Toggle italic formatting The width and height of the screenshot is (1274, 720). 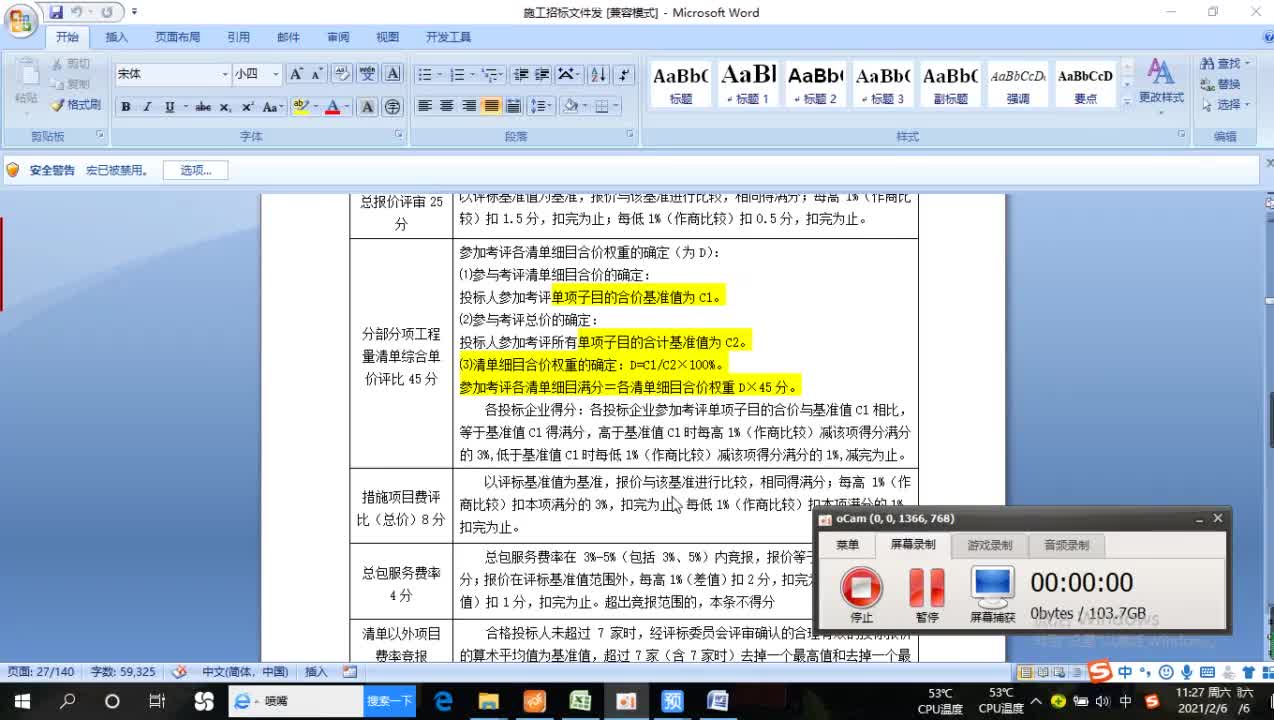[147, 107]
